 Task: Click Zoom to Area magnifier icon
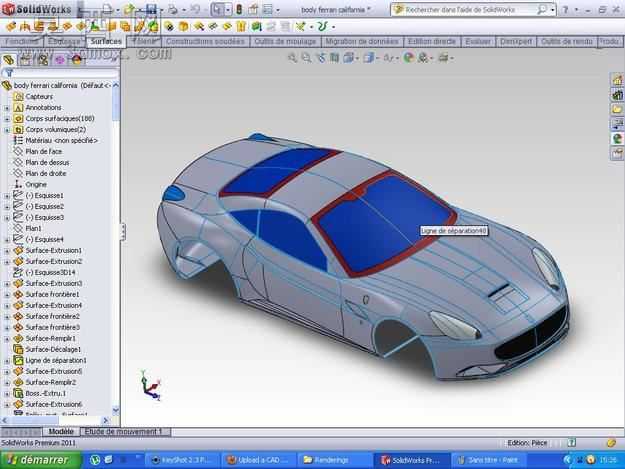[x=306, y=58]
